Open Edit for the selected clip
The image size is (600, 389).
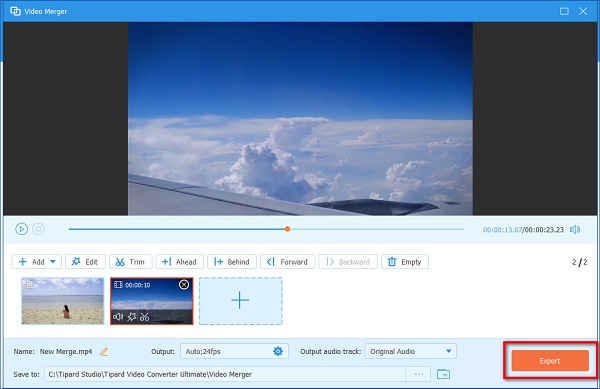(85, 262)
